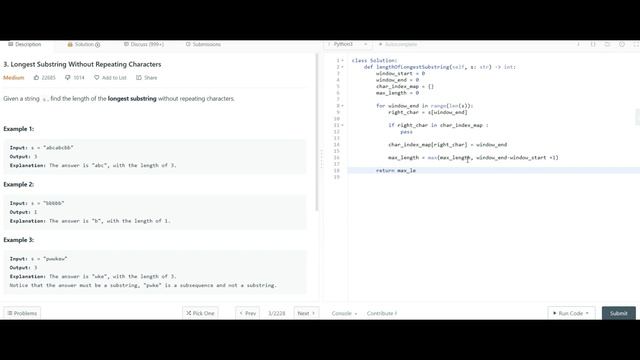
Task: Open the Problems list button
Action: pyautogui.click(x=22, y=313)
